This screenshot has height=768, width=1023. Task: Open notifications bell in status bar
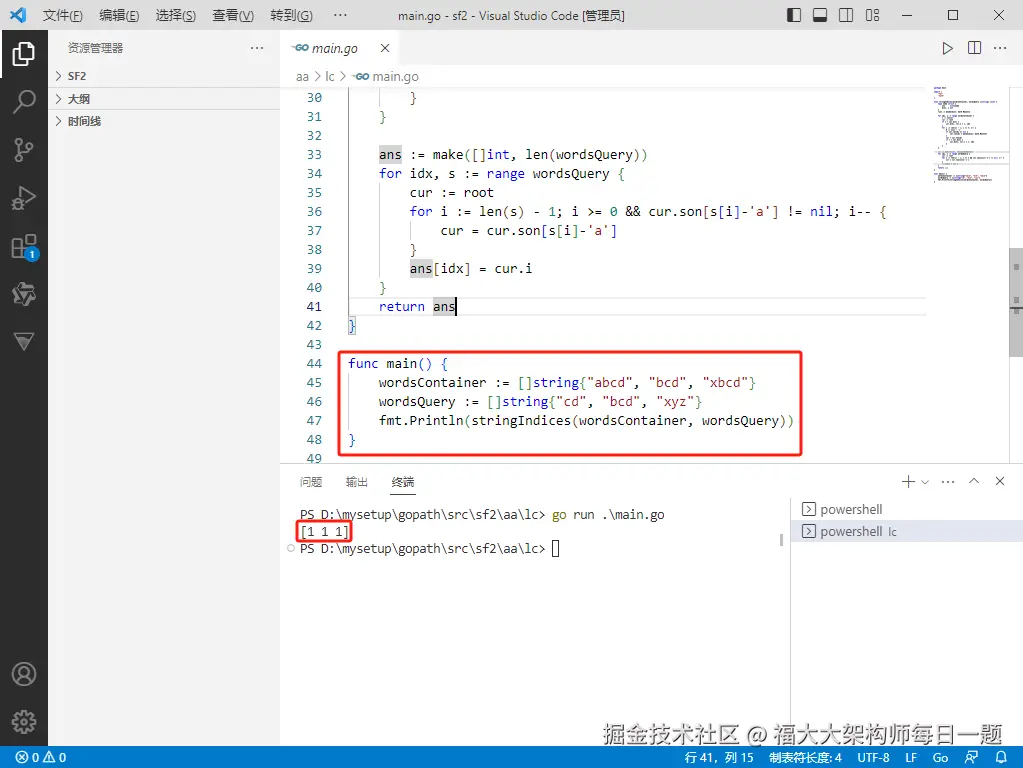[x=1001, y=757]
